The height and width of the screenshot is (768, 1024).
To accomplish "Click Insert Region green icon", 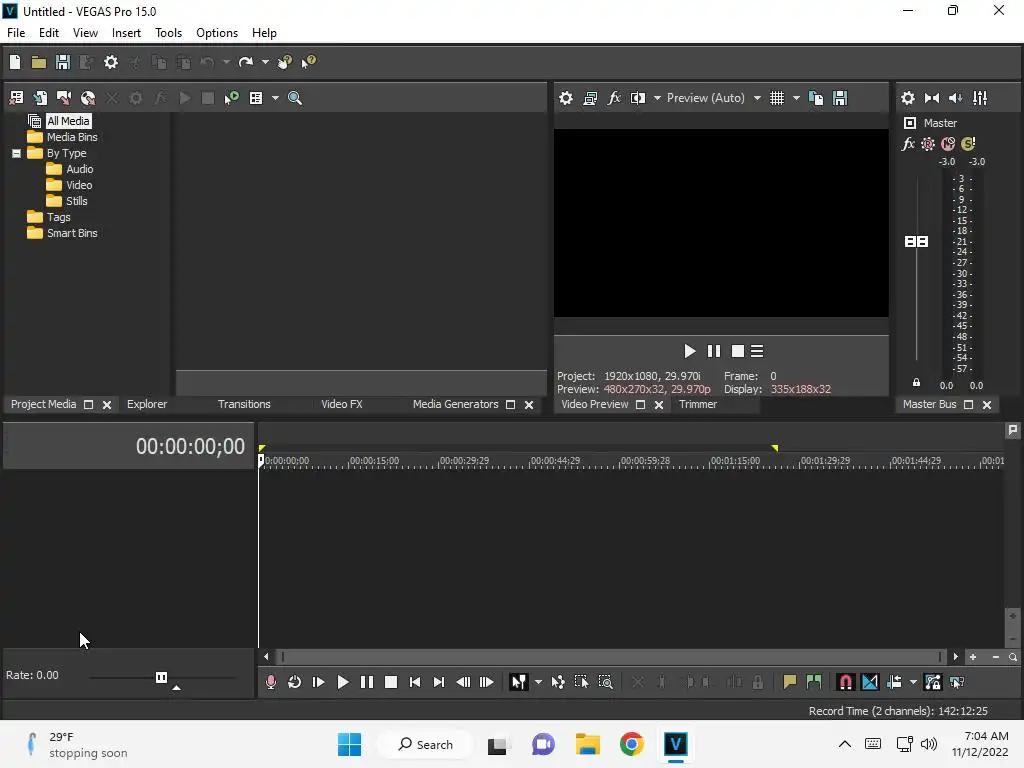I will click(814, 682).
